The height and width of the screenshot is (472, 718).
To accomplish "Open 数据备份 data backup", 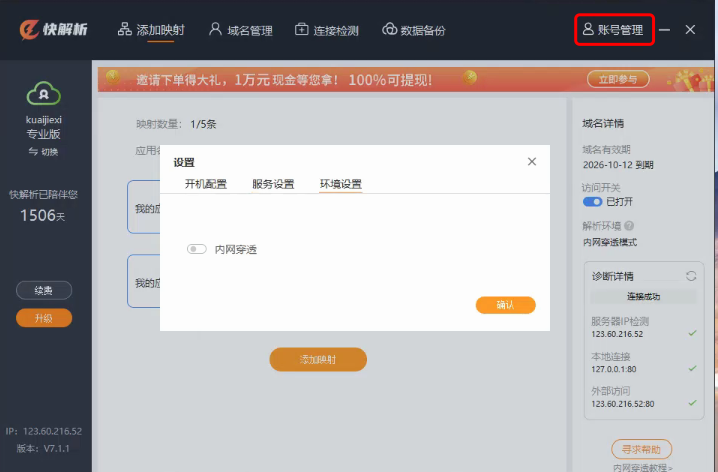I will pos(414,30).
